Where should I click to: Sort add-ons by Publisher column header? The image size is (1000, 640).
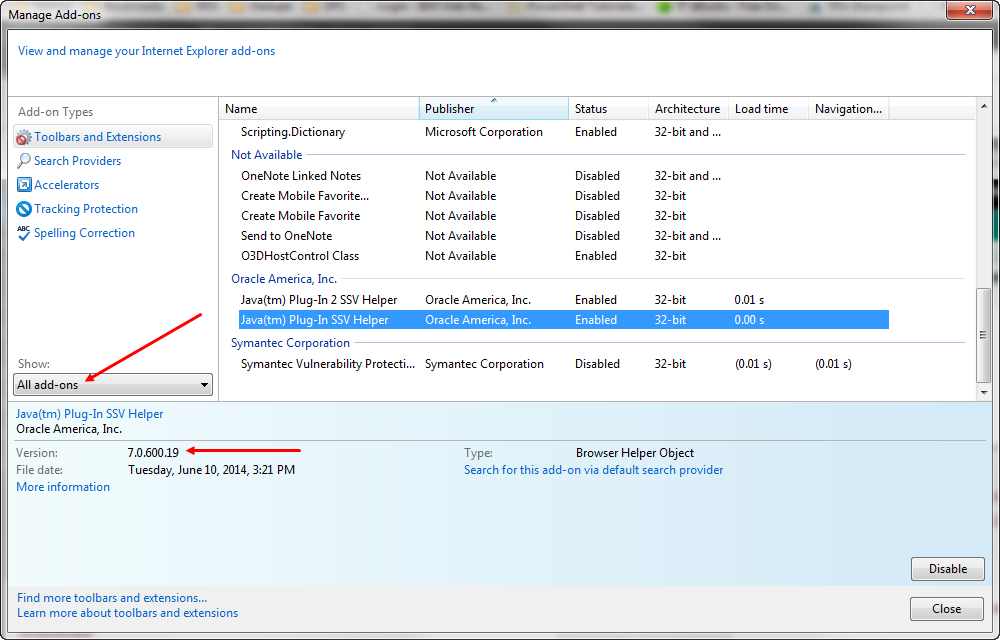tap(494, 109)
